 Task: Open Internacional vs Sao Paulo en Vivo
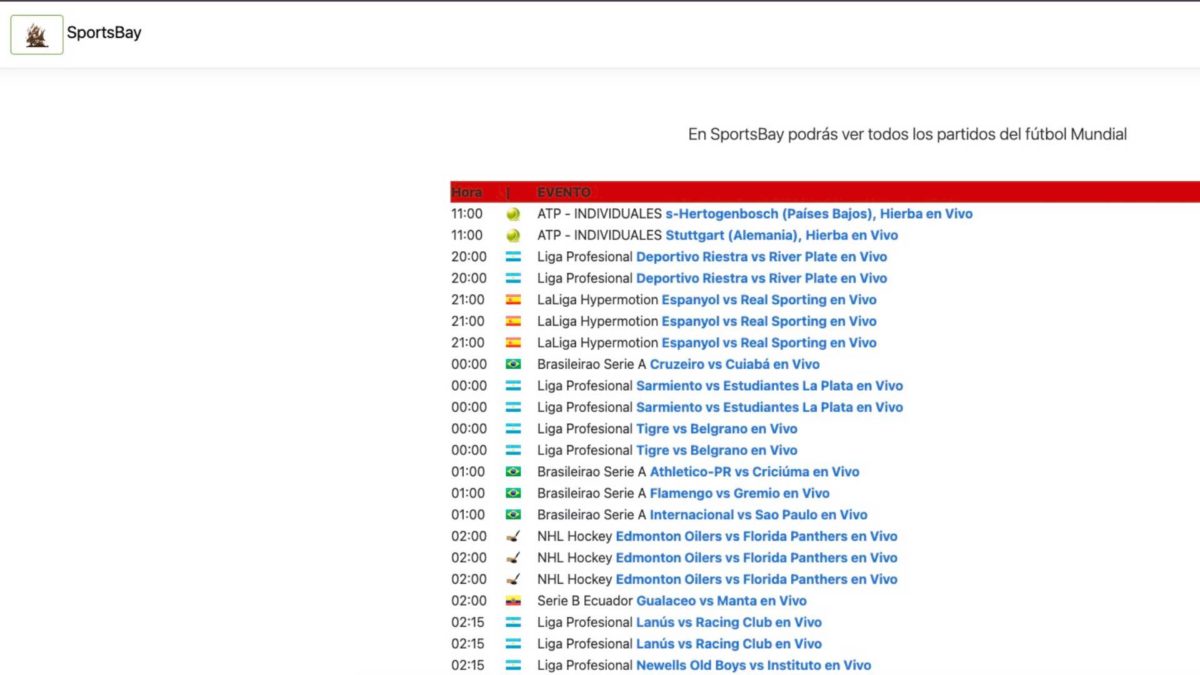pos(759,515)
